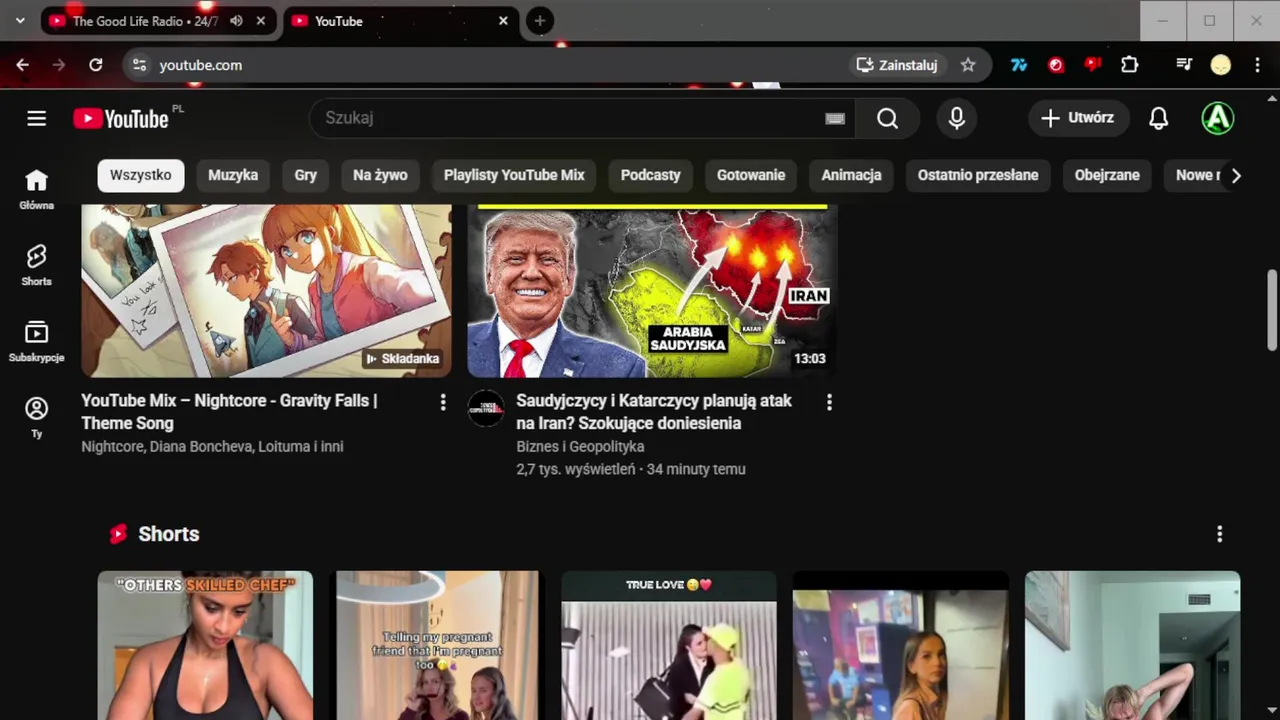
Task: Open a new browser tab
Action: [539, 21]
